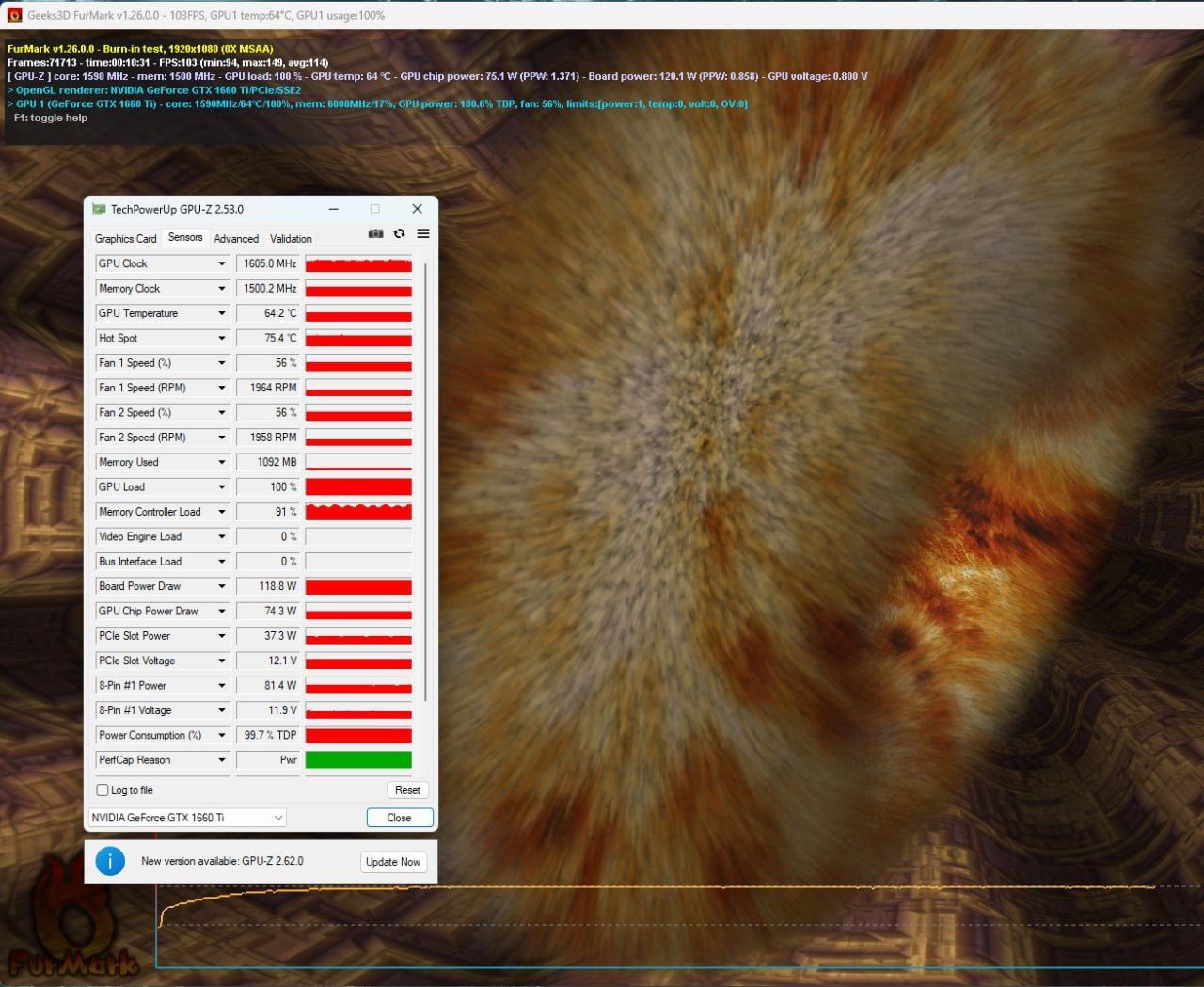This screenshot has height=987, width=1204.
Task: Open the Video Engine Load dropdown
Action: [222, 536]
